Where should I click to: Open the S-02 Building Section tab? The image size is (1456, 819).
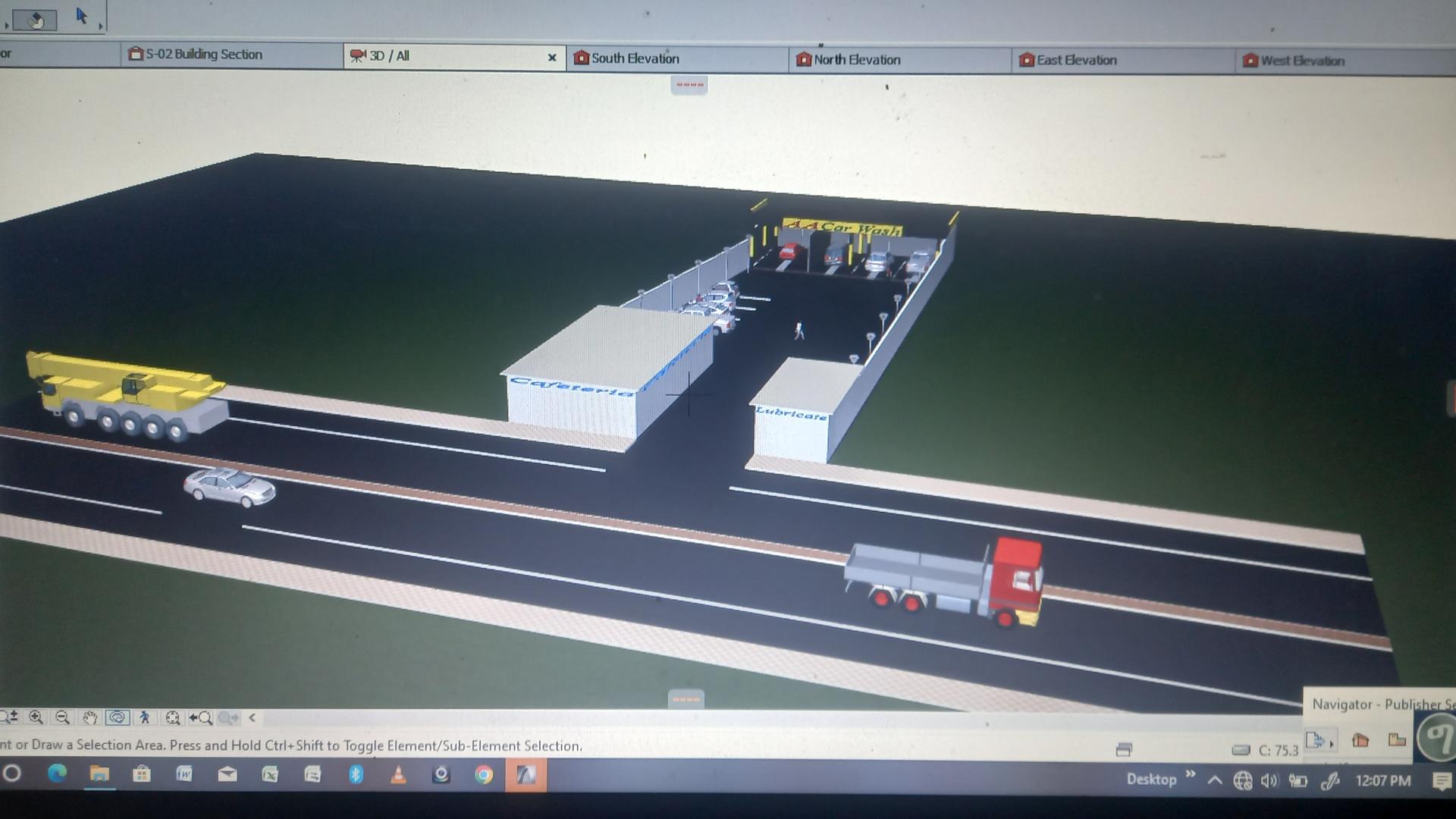click(203, 55)
